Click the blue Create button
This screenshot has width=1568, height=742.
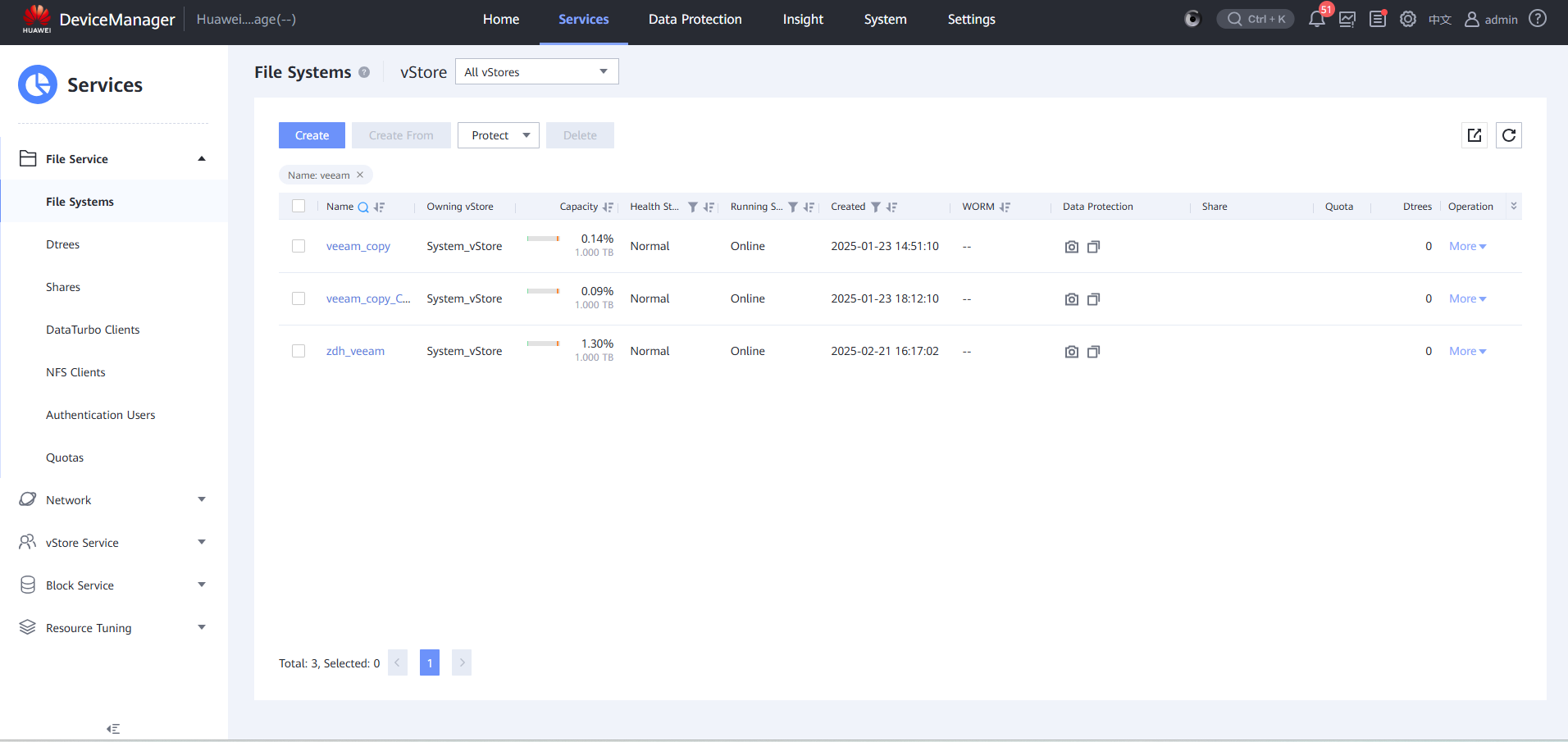click(x=312, y=135)
